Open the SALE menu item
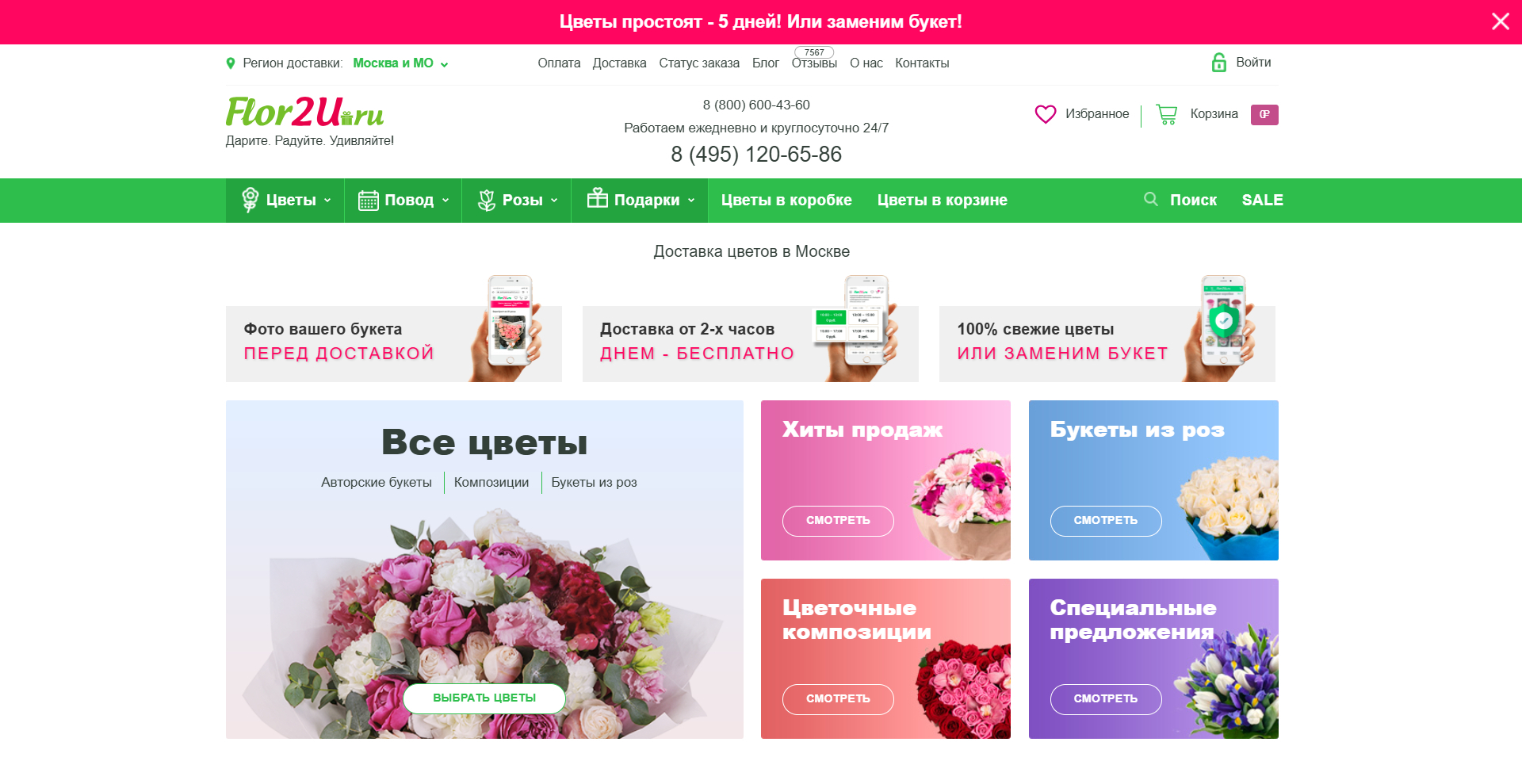The height and width of the screenshot is (784, 1522). 1262,201
